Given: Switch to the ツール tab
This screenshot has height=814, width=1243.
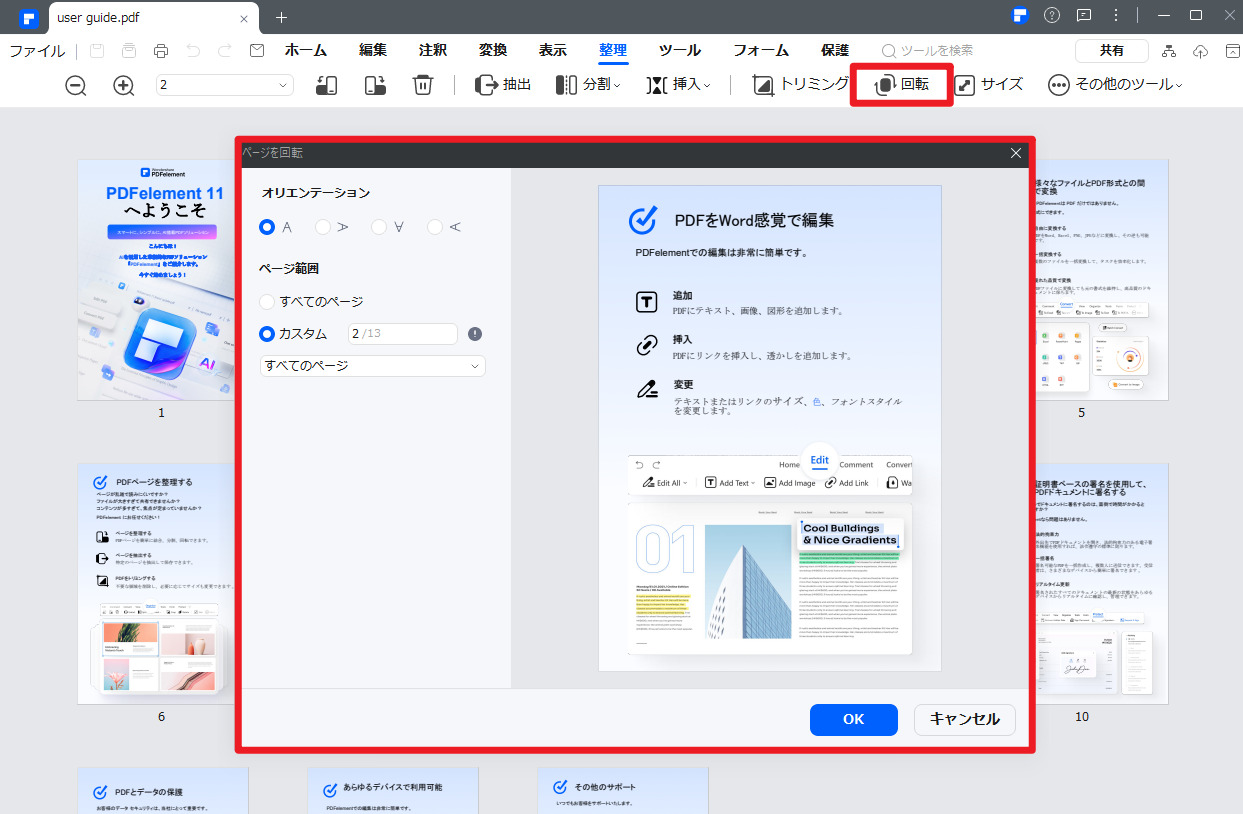Looking at the screenshot, I should 680,50.
